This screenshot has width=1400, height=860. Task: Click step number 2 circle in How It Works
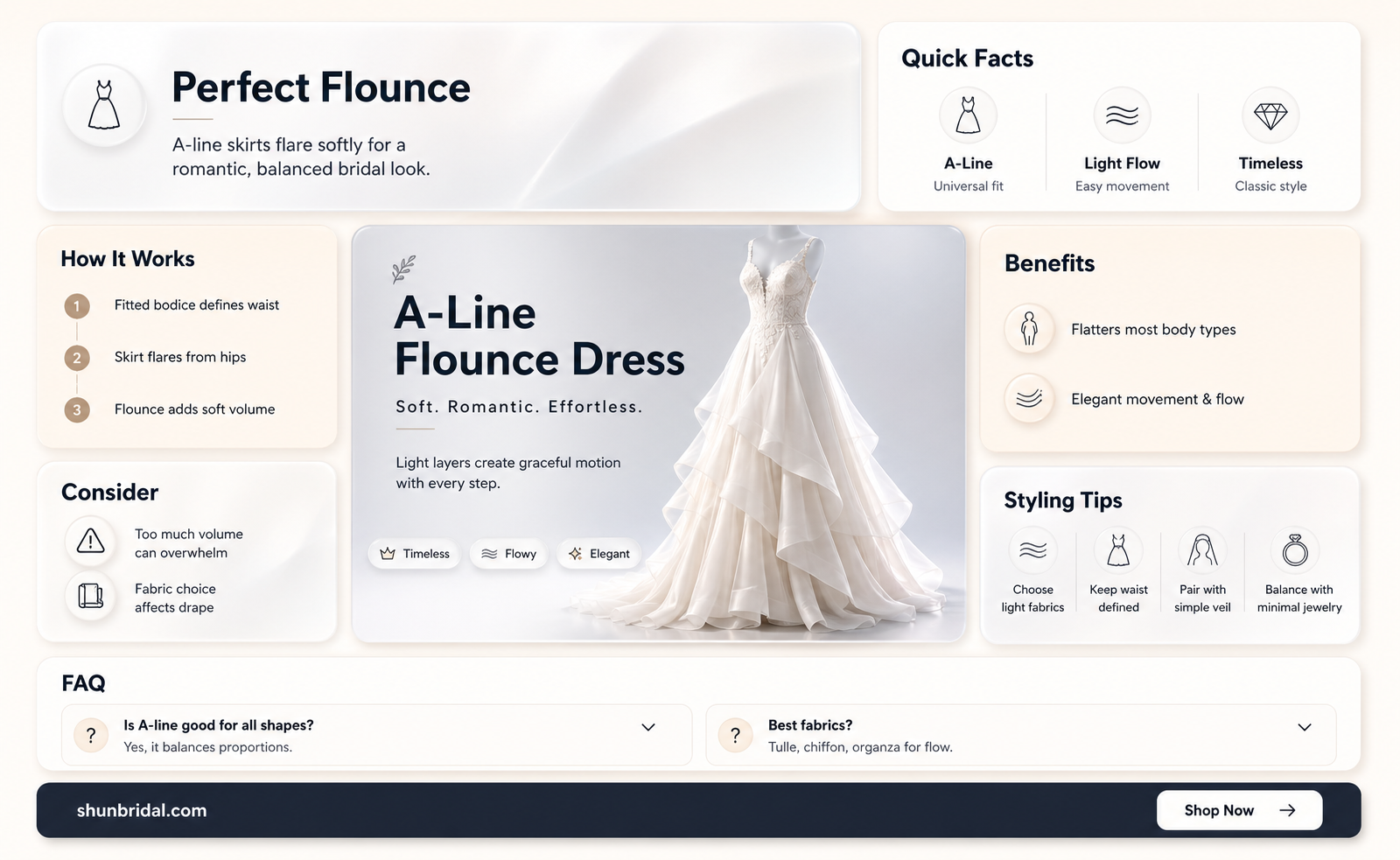(x=77, y=357)
